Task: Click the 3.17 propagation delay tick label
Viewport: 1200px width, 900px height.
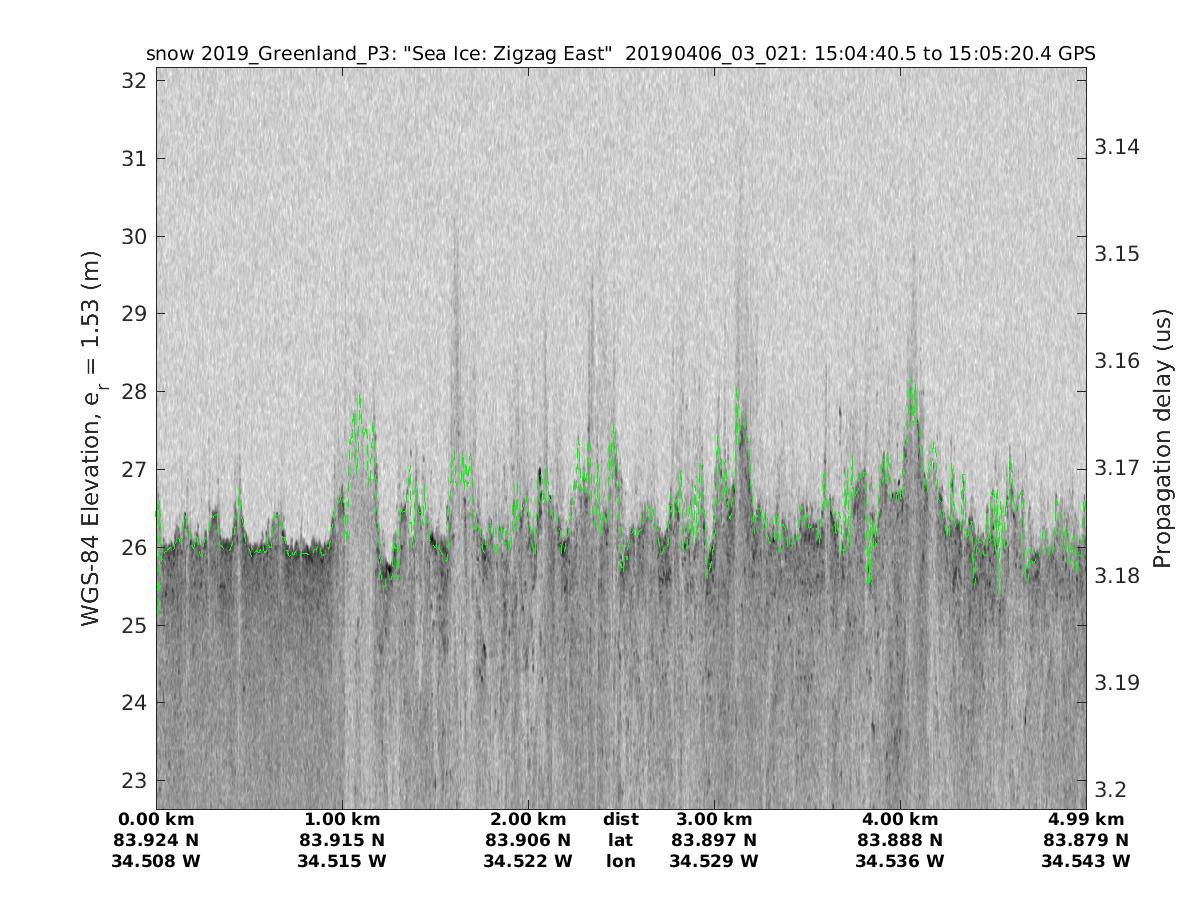Action: [1116, 468]
